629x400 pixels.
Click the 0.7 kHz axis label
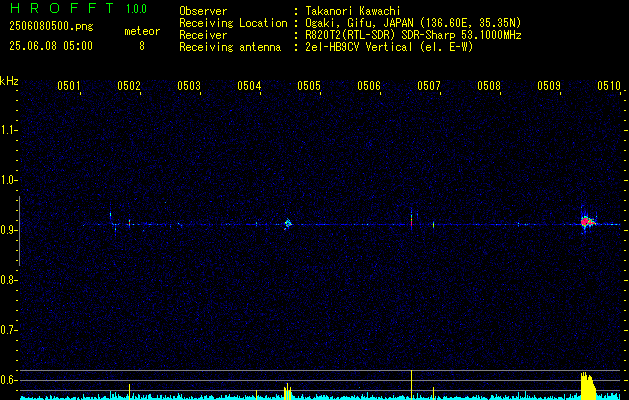(8, 330)
